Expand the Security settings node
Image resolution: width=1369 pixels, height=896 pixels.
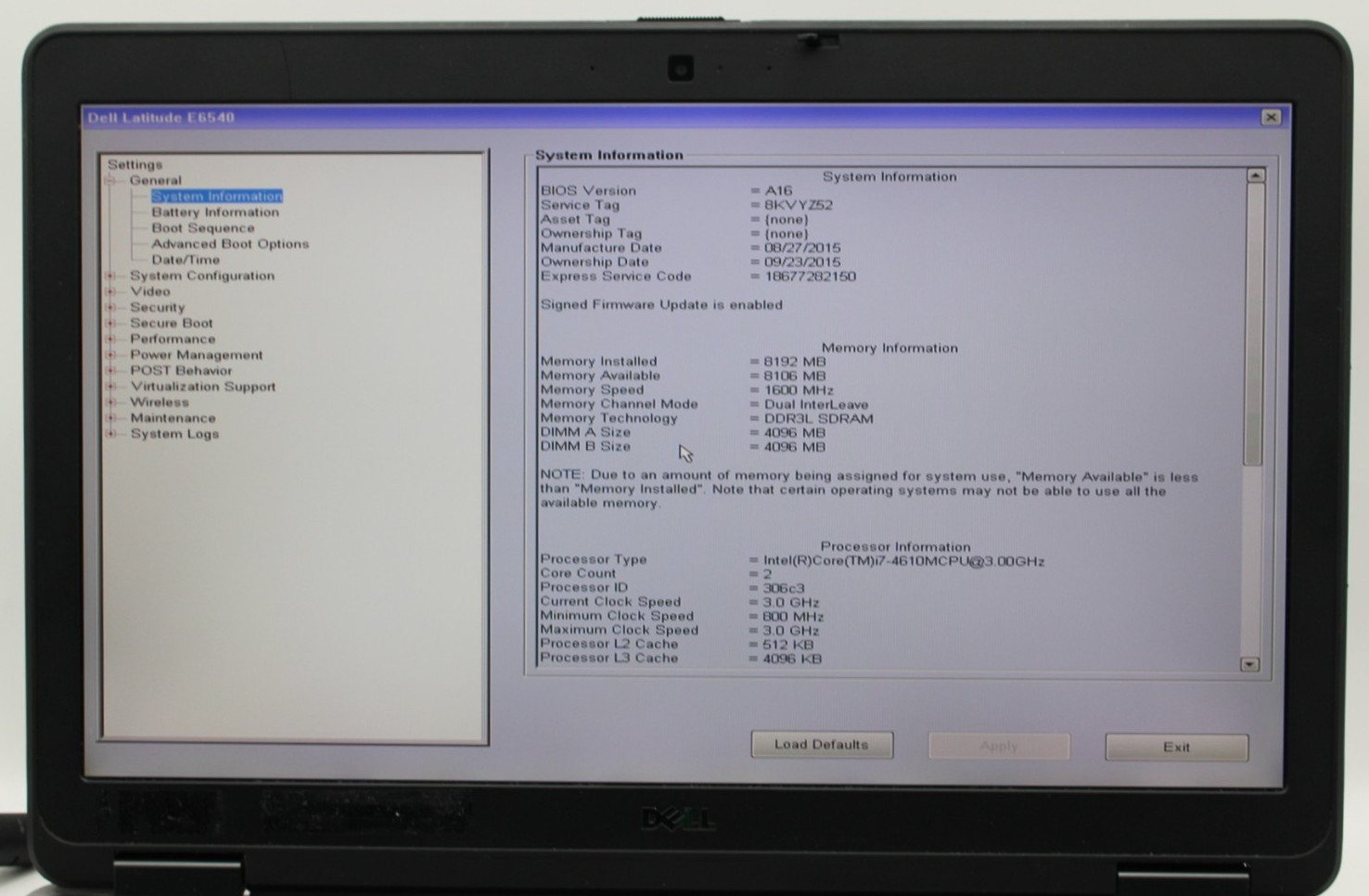click(110, 307)
